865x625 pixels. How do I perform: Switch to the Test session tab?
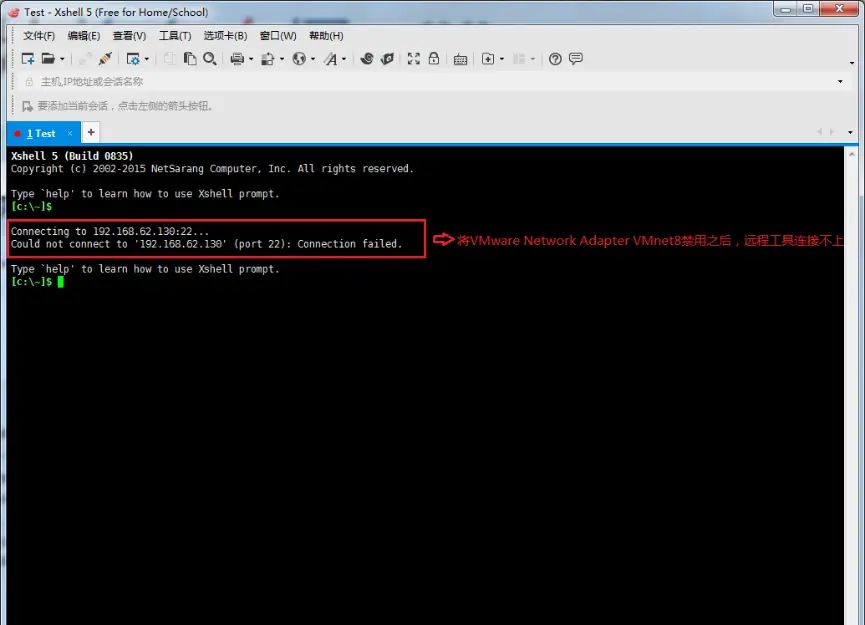pyautogui.click(x=40, y=132)
